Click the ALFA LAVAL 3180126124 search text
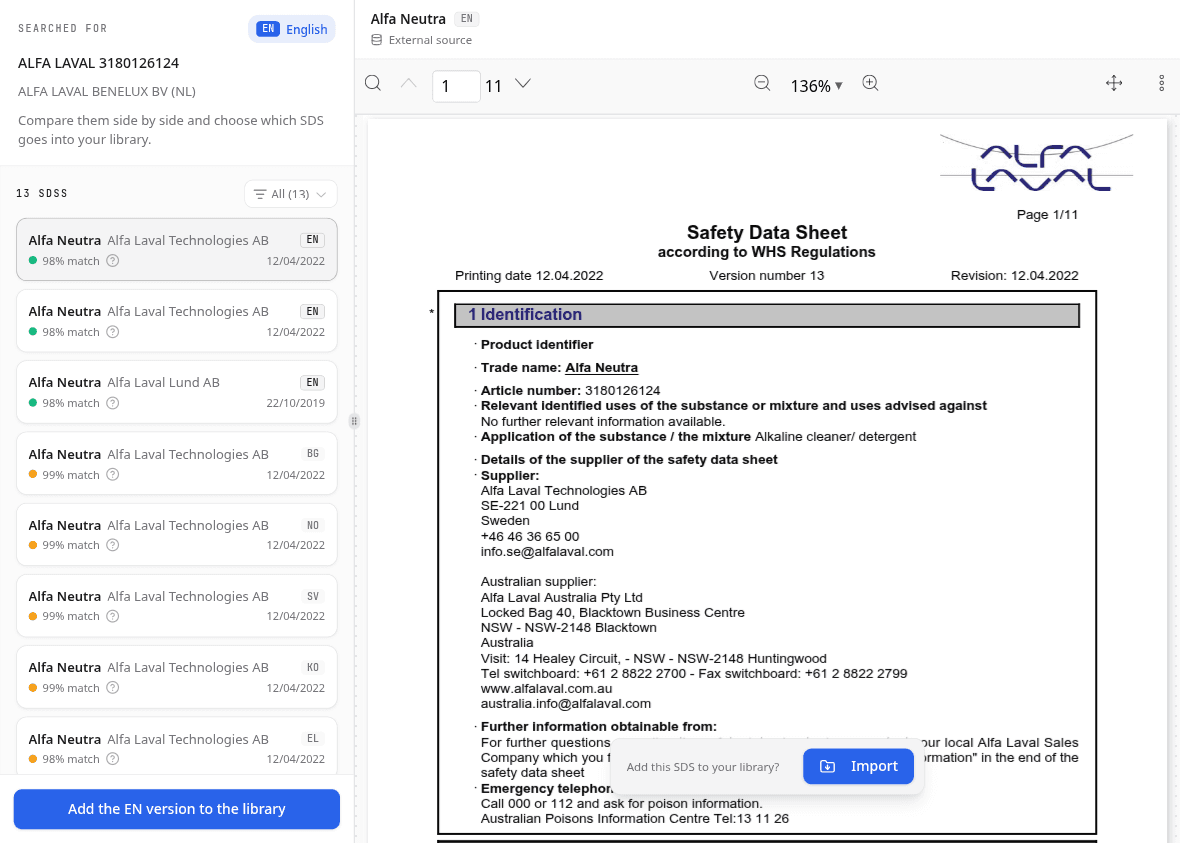The width and height of the screenshot is (1180, 843). click(x=99, y=63)
